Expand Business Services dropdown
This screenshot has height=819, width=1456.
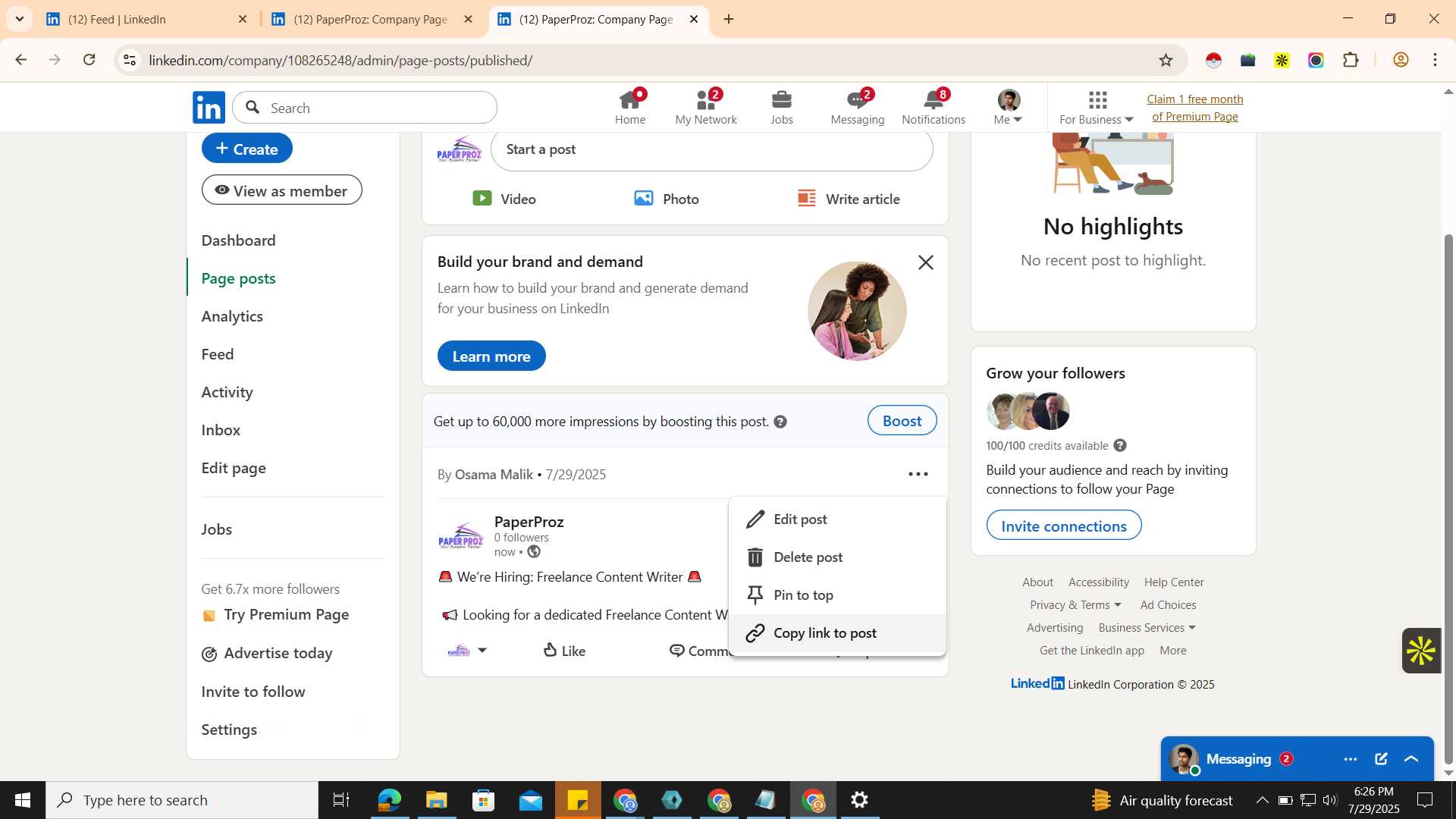pos(1147,628)
